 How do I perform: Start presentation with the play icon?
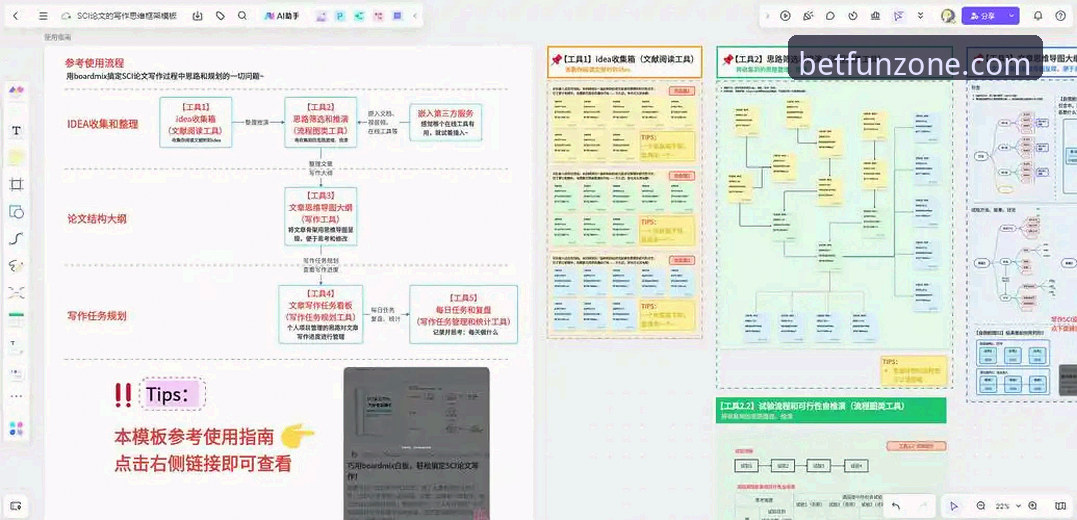tap(785, 16)
